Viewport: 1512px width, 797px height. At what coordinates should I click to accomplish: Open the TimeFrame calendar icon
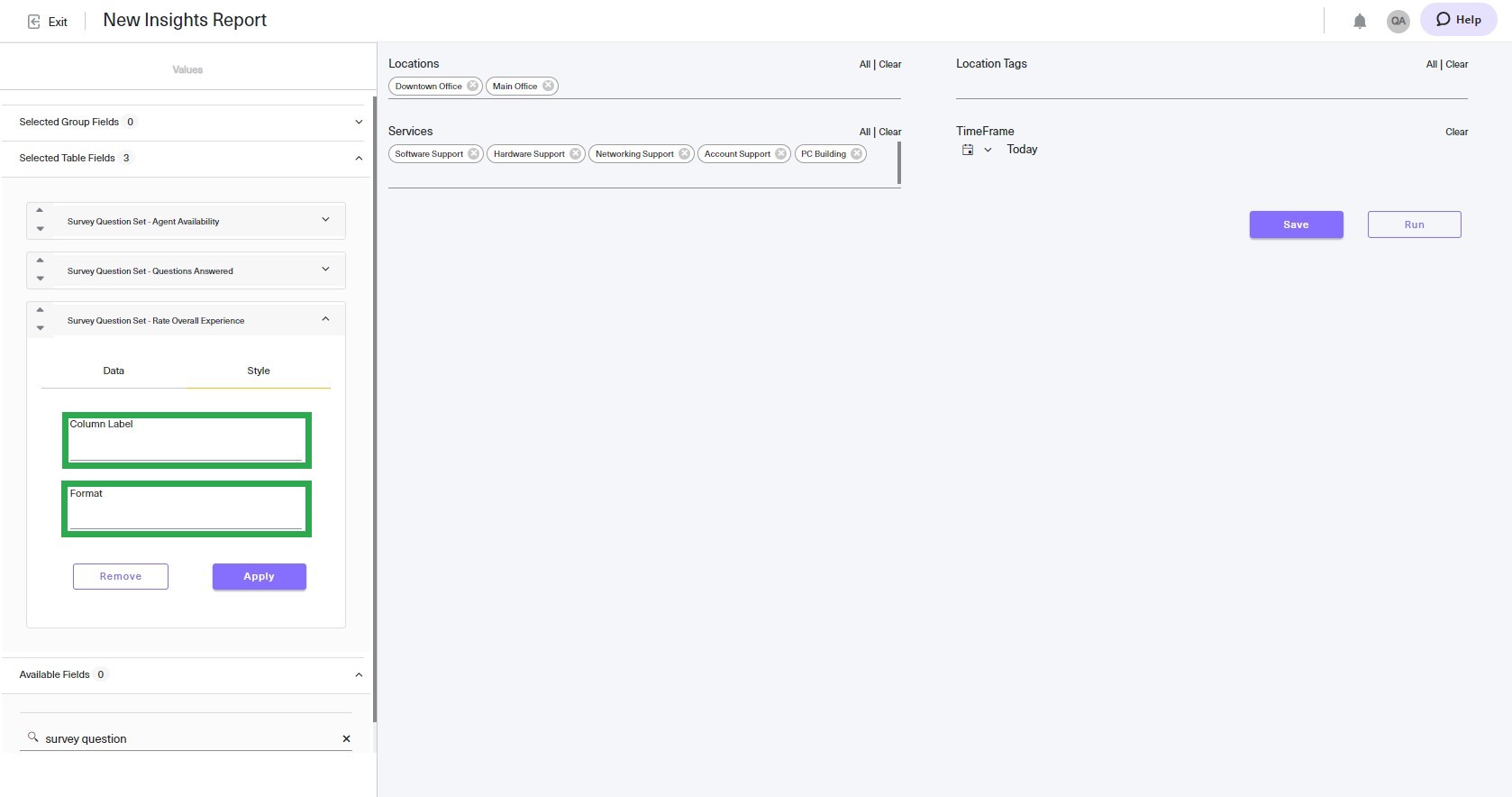(968, 150)
